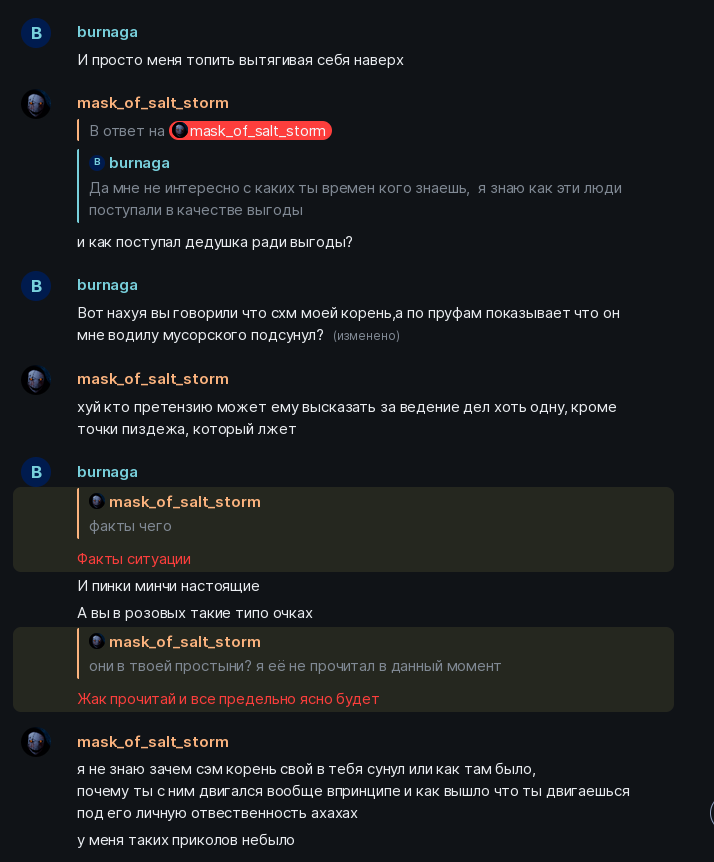
Task: Jump to quoted message 'они в твоей простыни?'
Action: point(294,666)
